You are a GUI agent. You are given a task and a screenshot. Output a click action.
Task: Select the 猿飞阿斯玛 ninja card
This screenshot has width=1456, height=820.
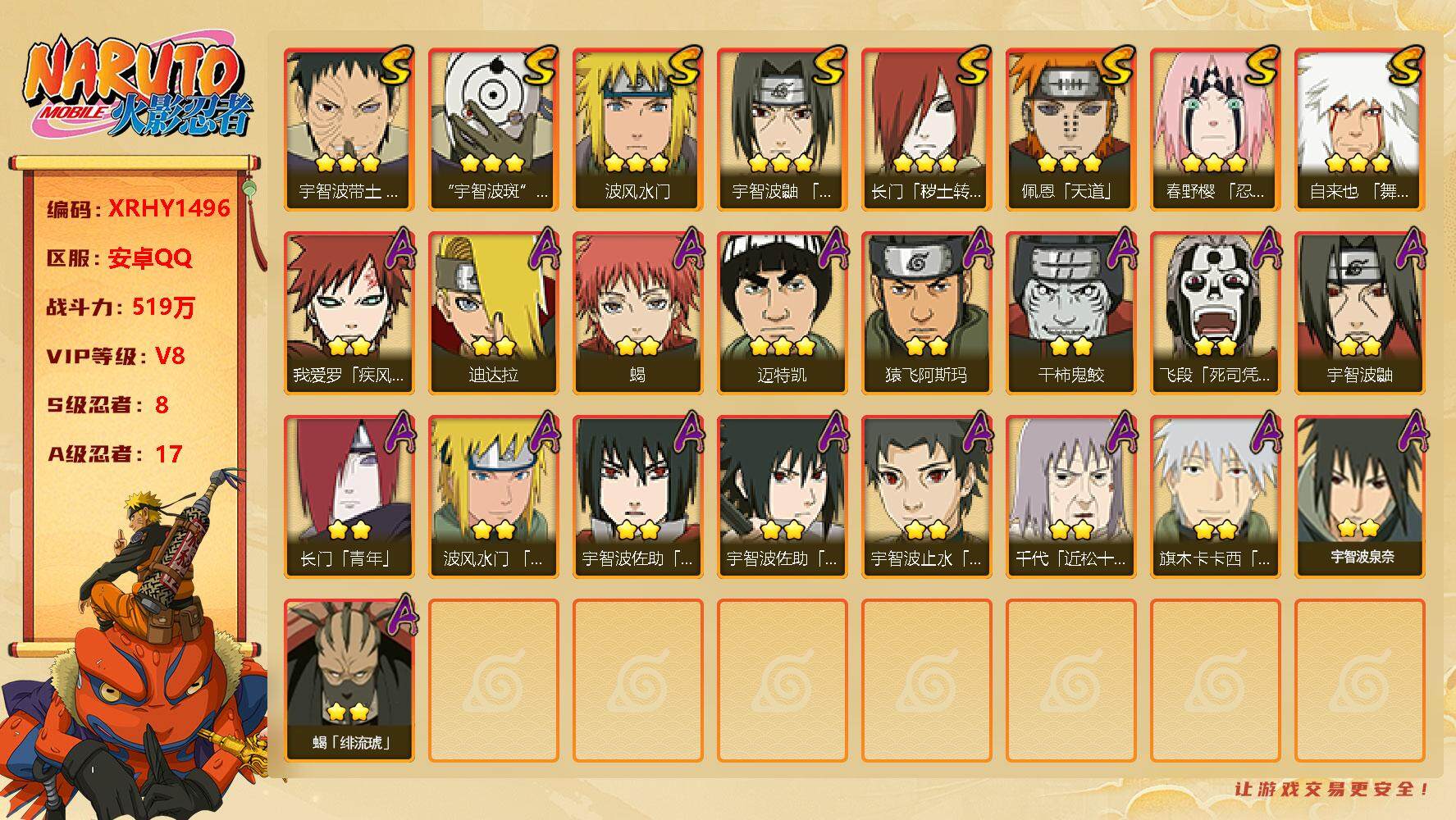click(x=926, y=313)
